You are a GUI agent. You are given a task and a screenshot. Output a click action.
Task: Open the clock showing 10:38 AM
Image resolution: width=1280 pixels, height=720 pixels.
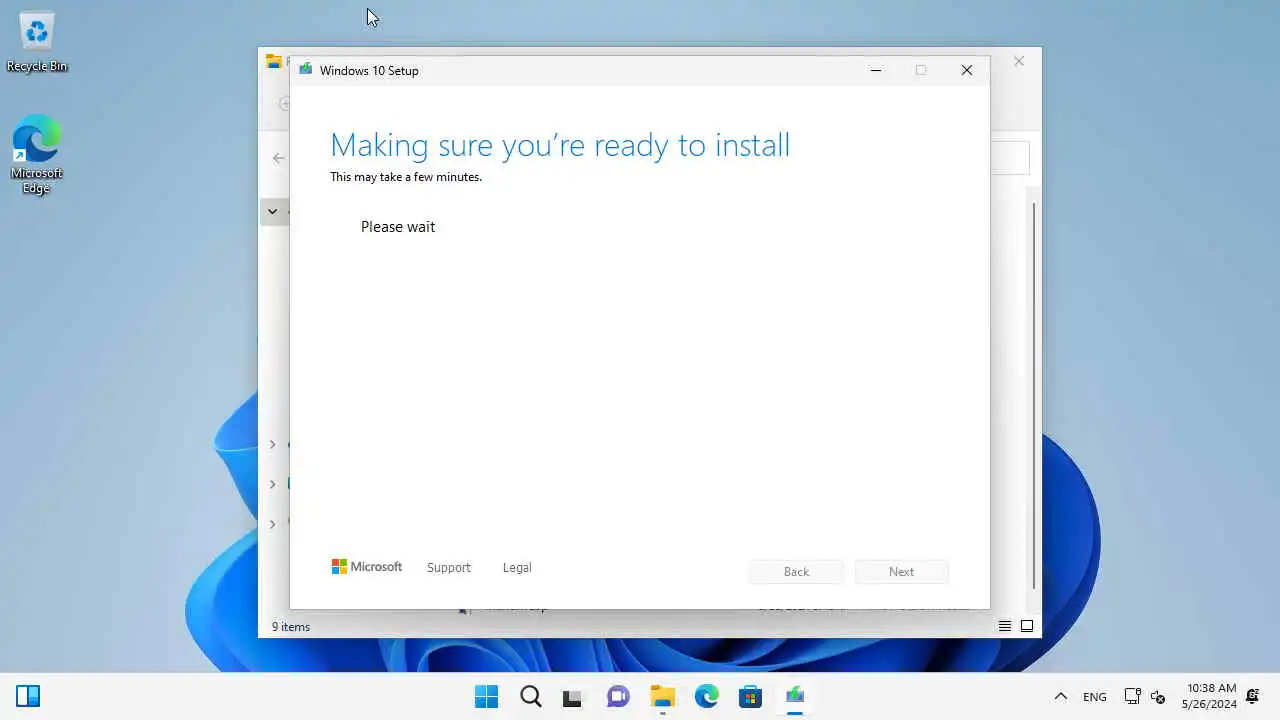coord(1211,696)
